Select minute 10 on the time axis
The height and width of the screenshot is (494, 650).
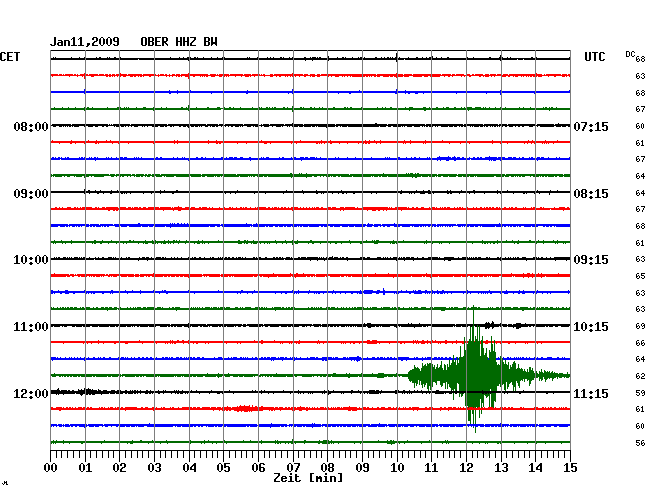(397, 467)
